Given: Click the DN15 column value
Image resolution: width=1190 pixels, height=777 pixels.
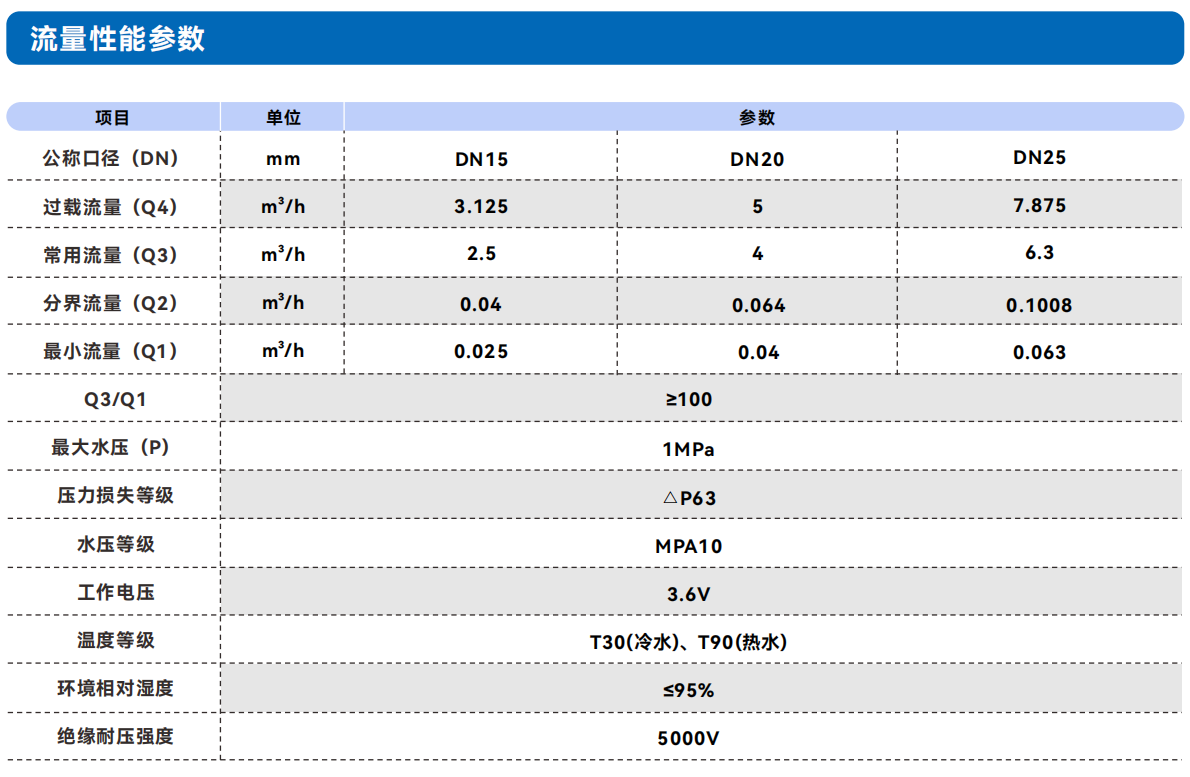Looking at the screenshot, I should point(481,159).
